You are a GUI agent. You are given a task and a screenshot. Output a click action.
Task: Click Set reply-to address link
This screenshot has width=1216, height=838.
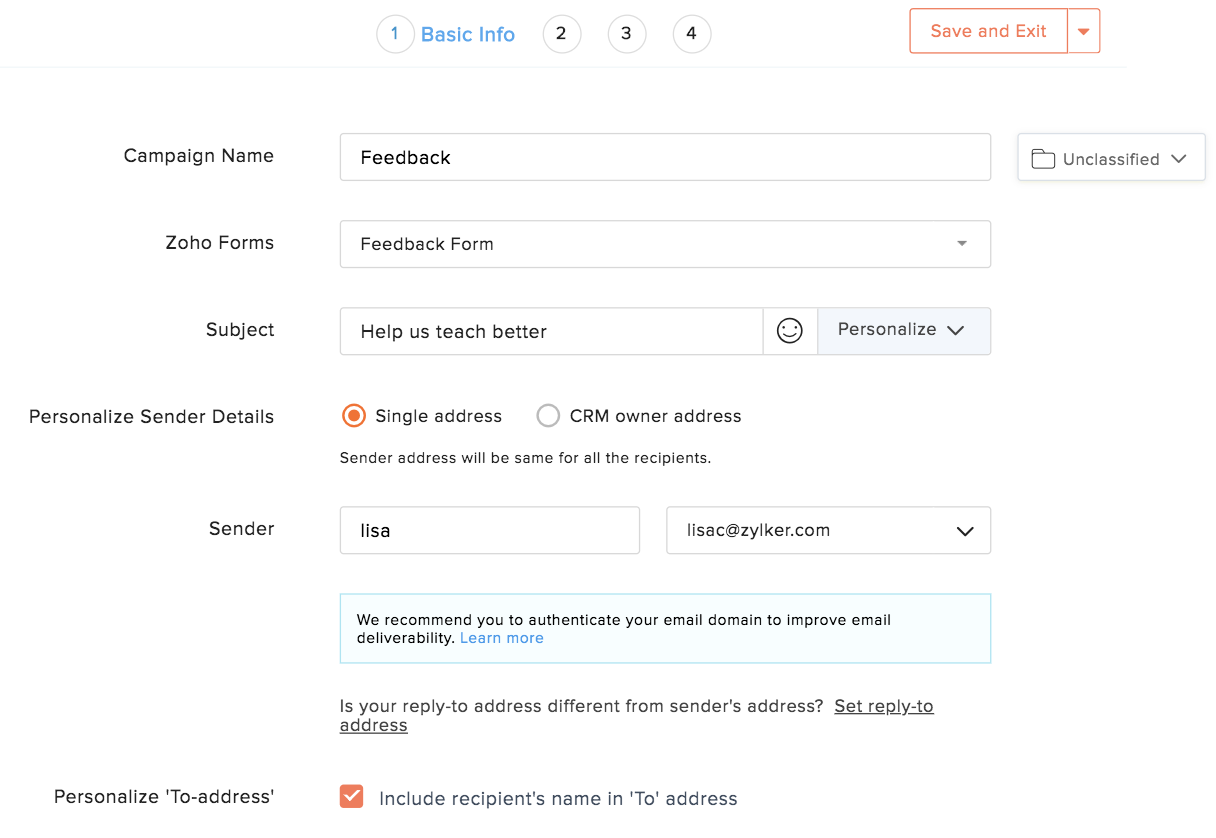[883, 706]
